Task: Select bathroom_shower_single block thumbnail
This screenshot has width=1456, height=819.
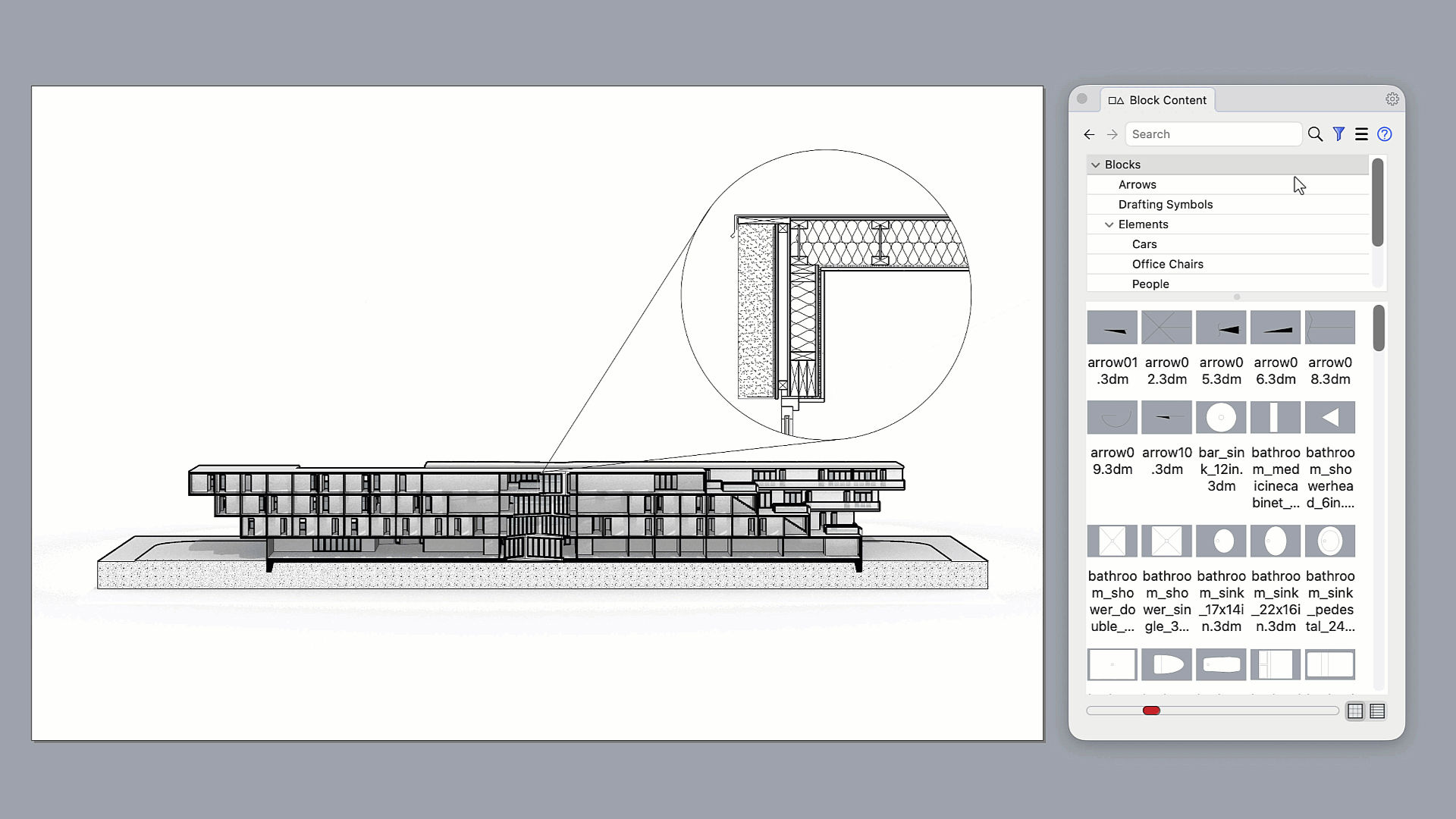Action: pos(1167,541)
